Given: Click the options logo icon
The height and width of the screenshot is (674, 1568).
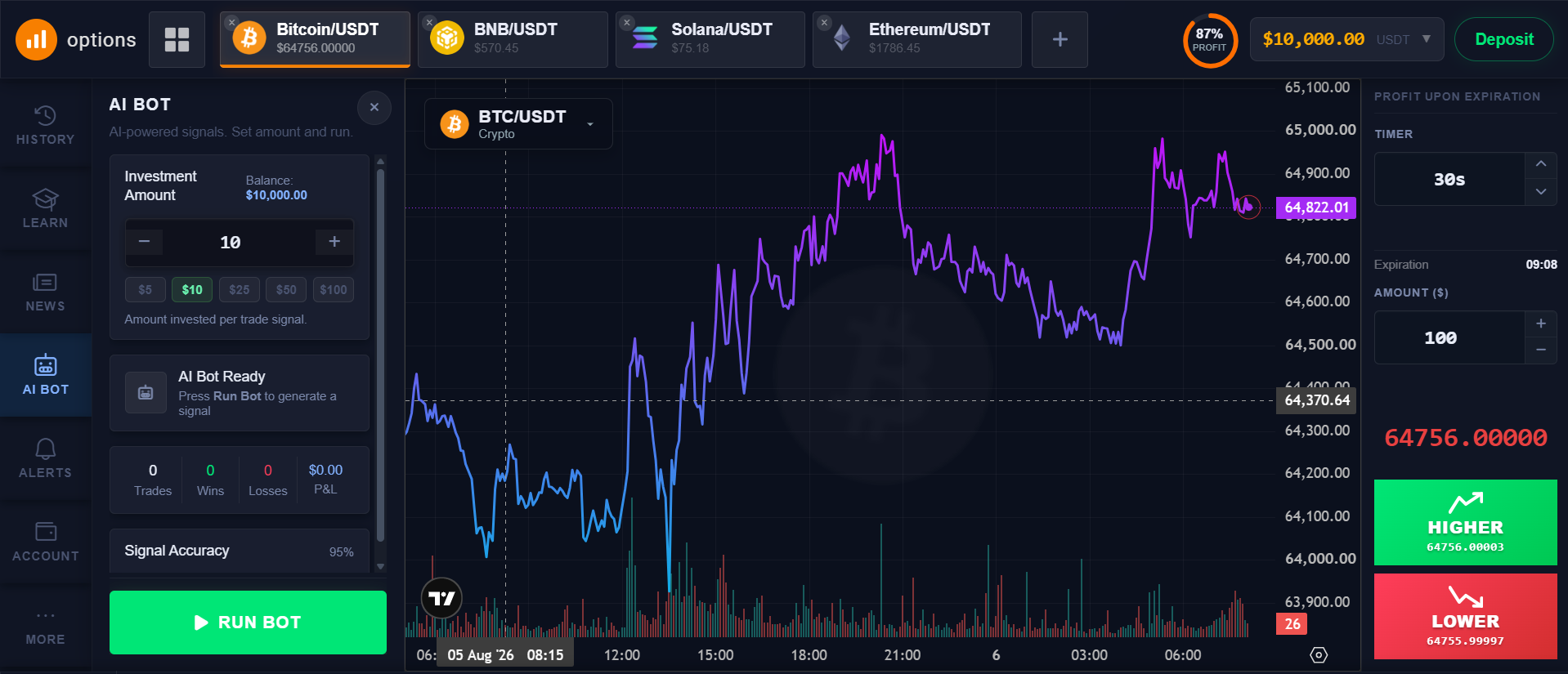Looking at the screenshot, I should point(36,39).
